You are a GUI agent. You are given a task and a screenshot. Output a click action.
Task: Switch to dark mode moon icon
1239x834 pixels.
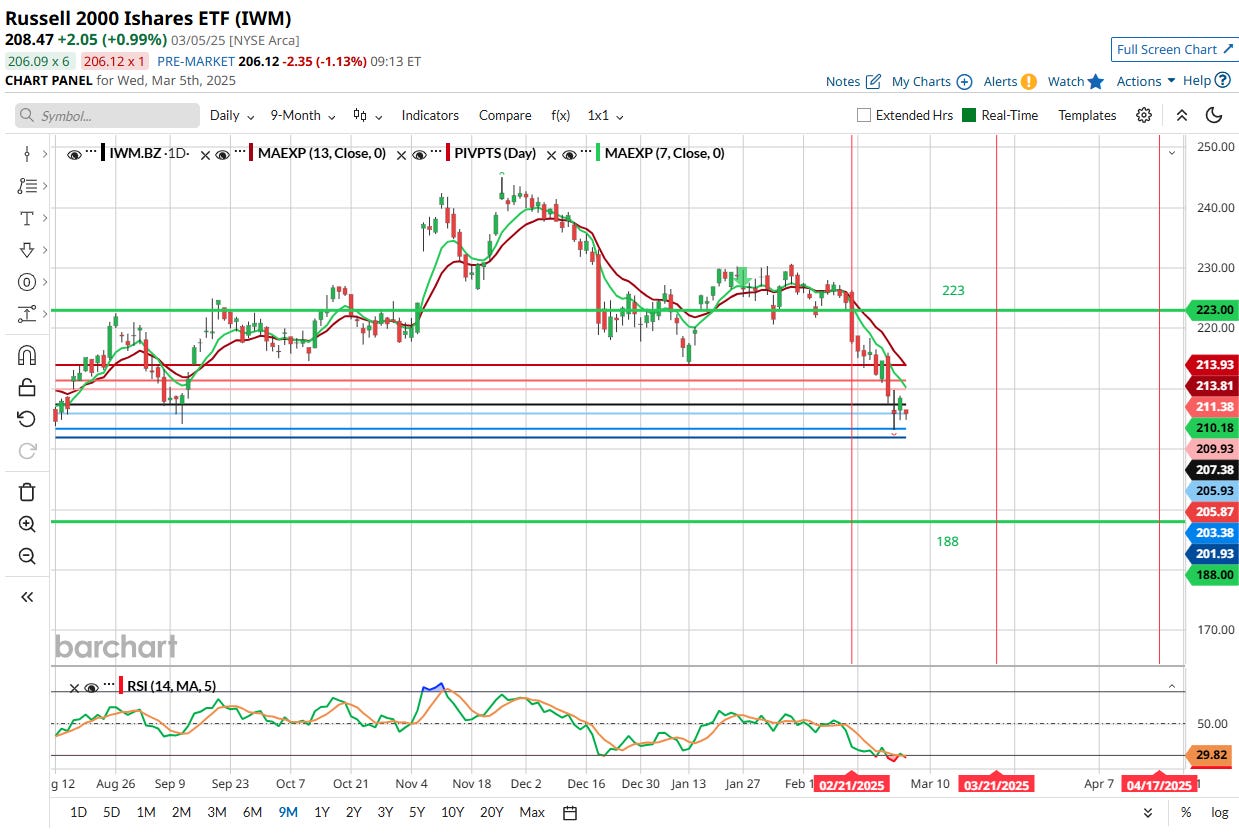1214,115
